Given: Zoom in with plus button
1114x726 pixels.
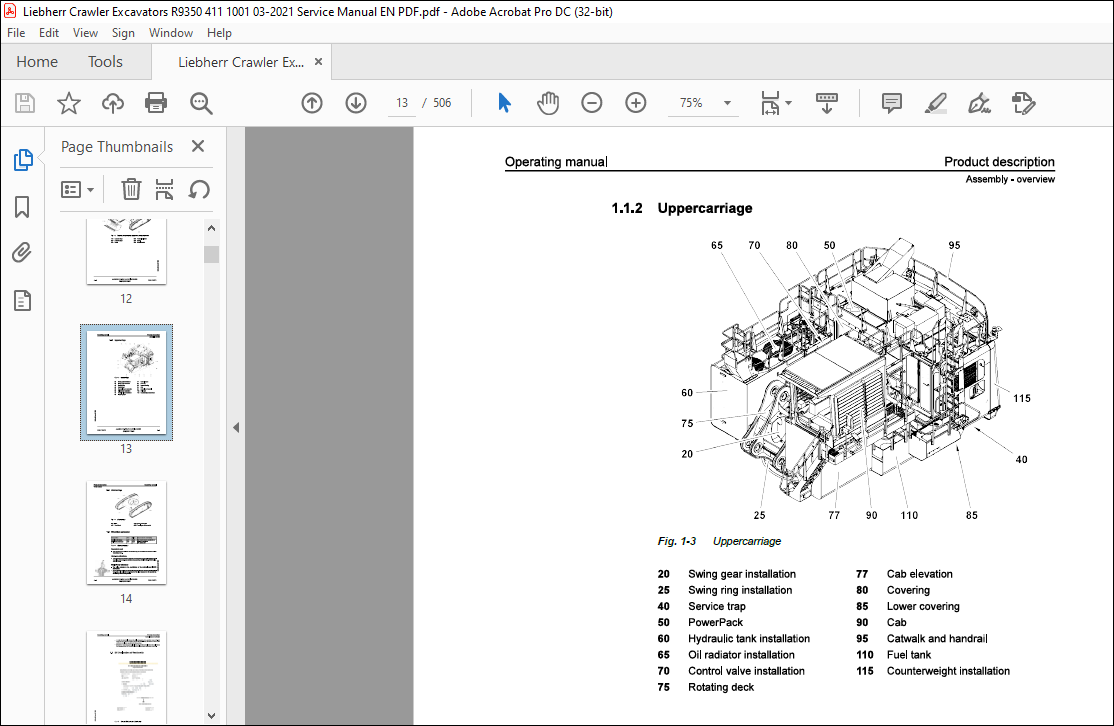Looking at the screenshot, I should pyautogui.click(x=635, y=103).
